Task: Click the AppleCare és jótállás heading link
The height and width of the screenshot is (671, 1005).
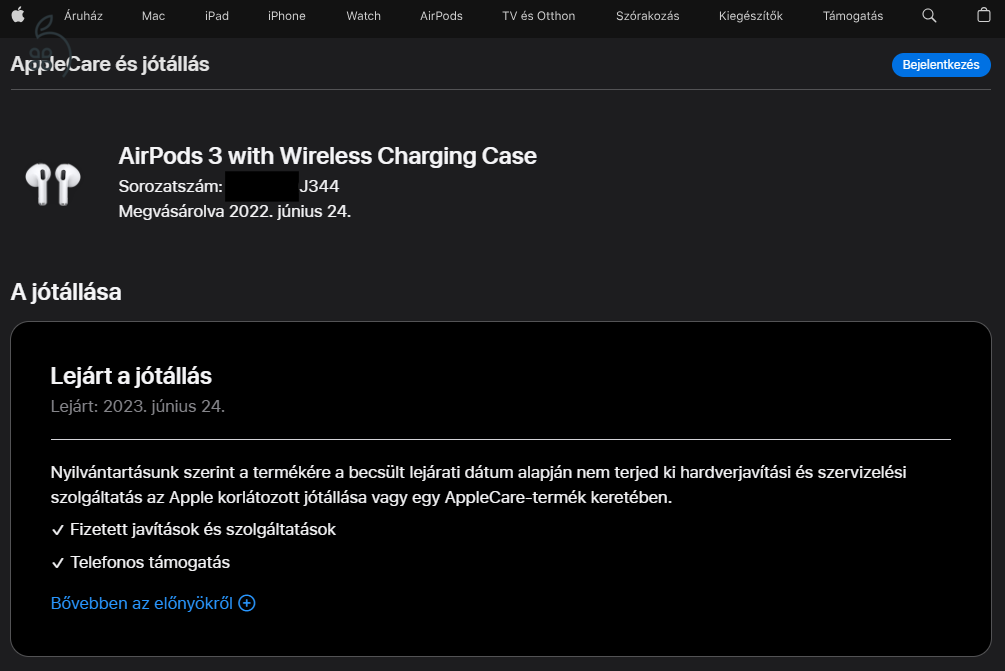Action: tap(110, 64)
